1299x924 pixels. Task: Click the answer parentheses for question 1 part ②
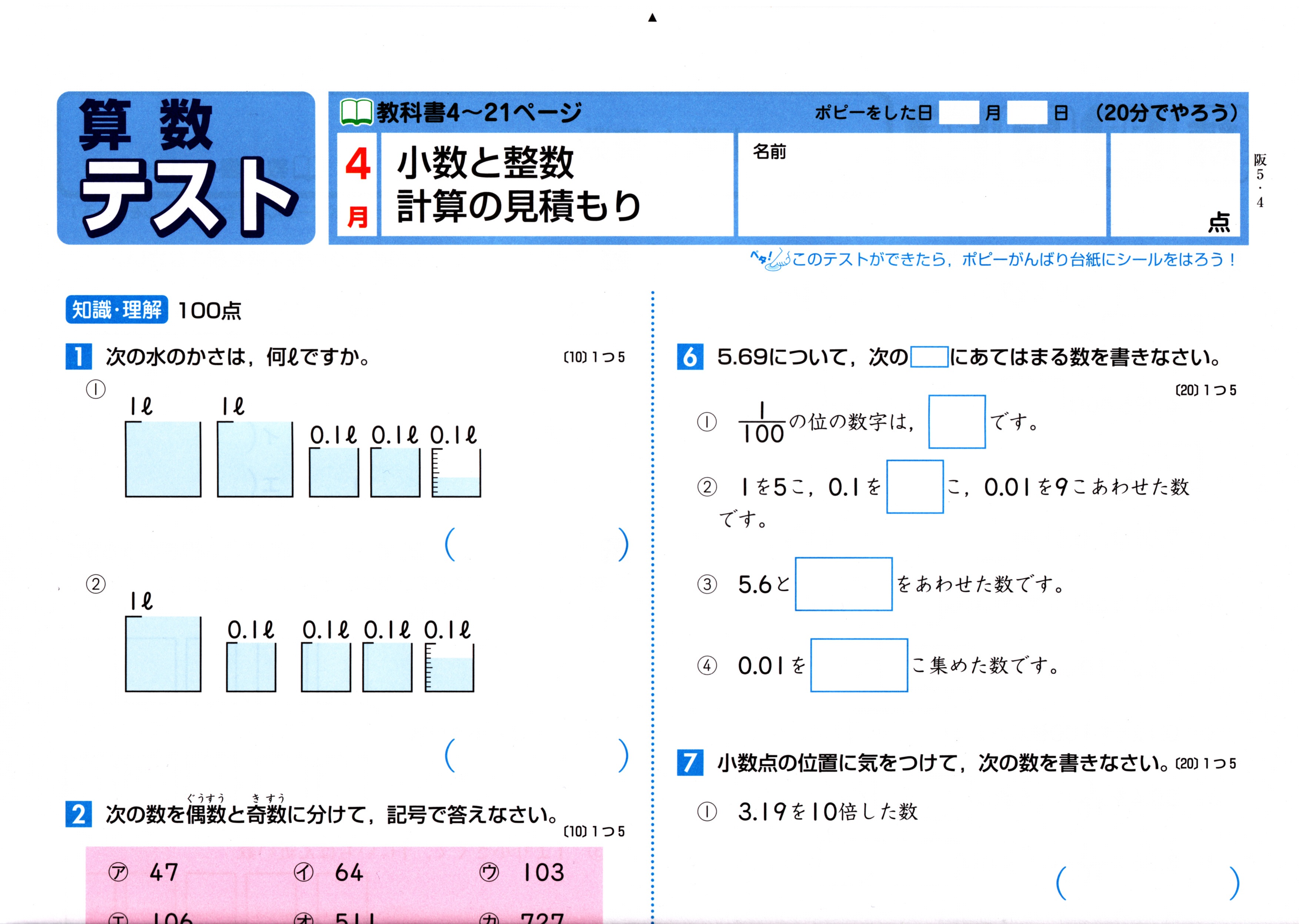coord(537,755)
